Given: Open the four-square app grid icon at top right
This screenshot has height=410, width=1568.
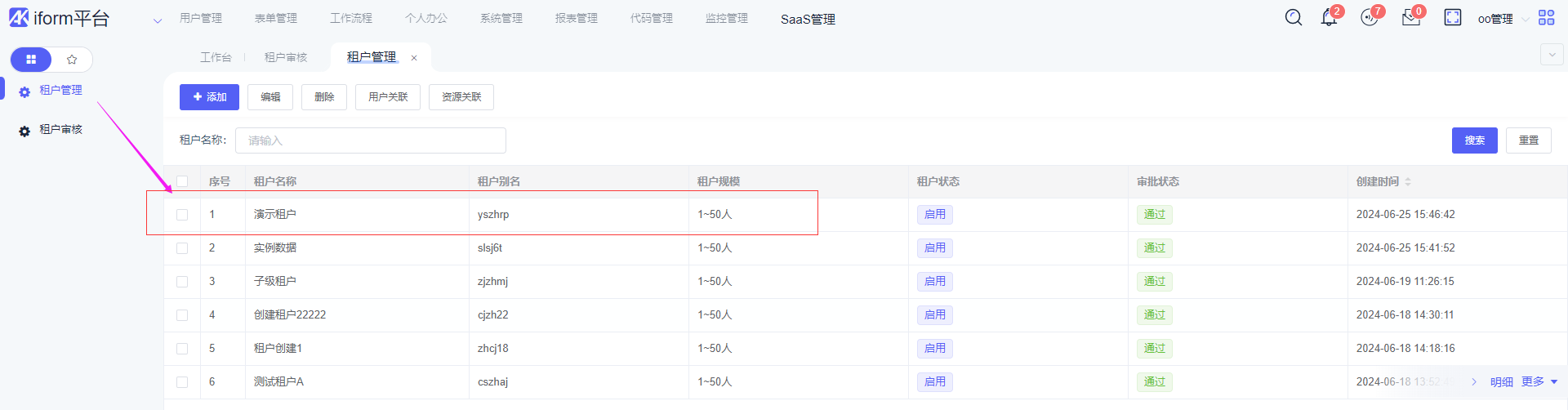Looking at the screenshot, I should (1546, 17).
